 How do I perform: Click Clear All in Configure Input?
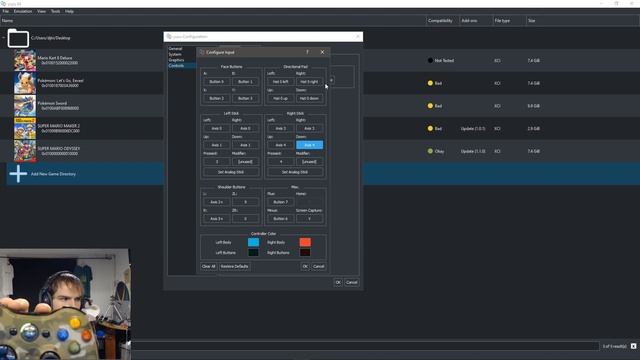pos(209,267)
